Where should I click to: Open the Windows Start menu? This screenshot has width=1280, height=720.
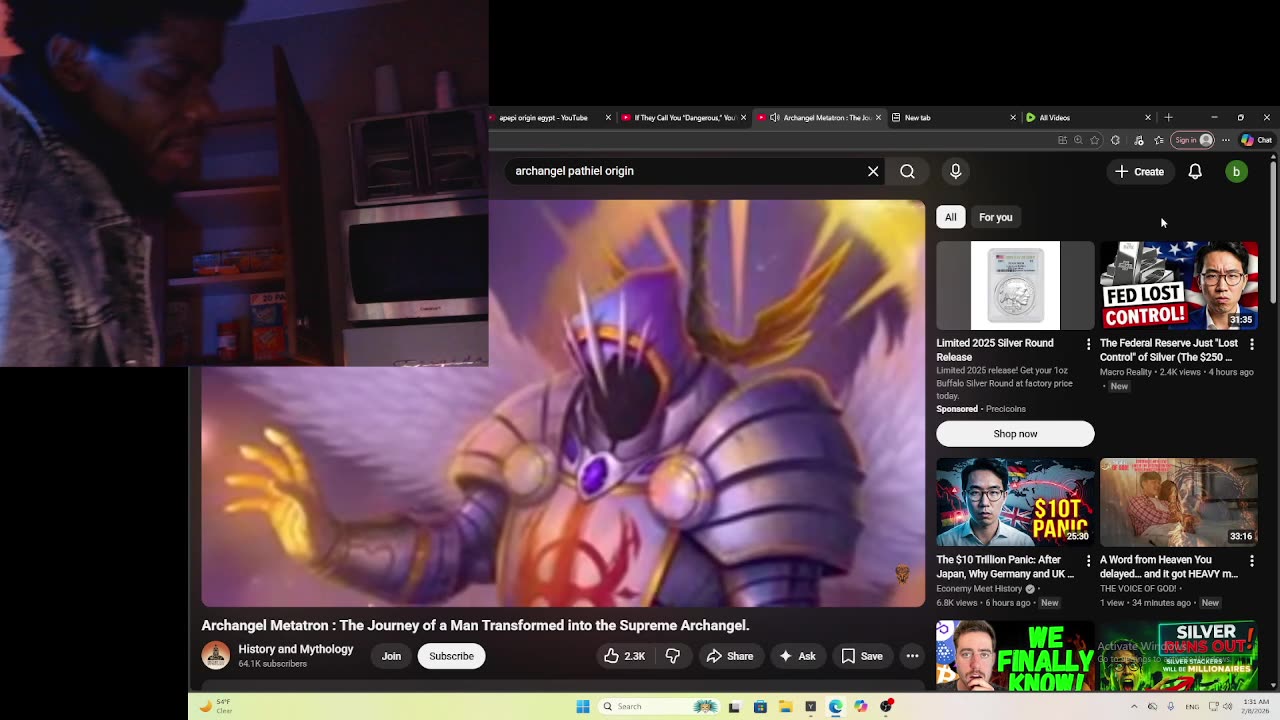click(583, 706)
